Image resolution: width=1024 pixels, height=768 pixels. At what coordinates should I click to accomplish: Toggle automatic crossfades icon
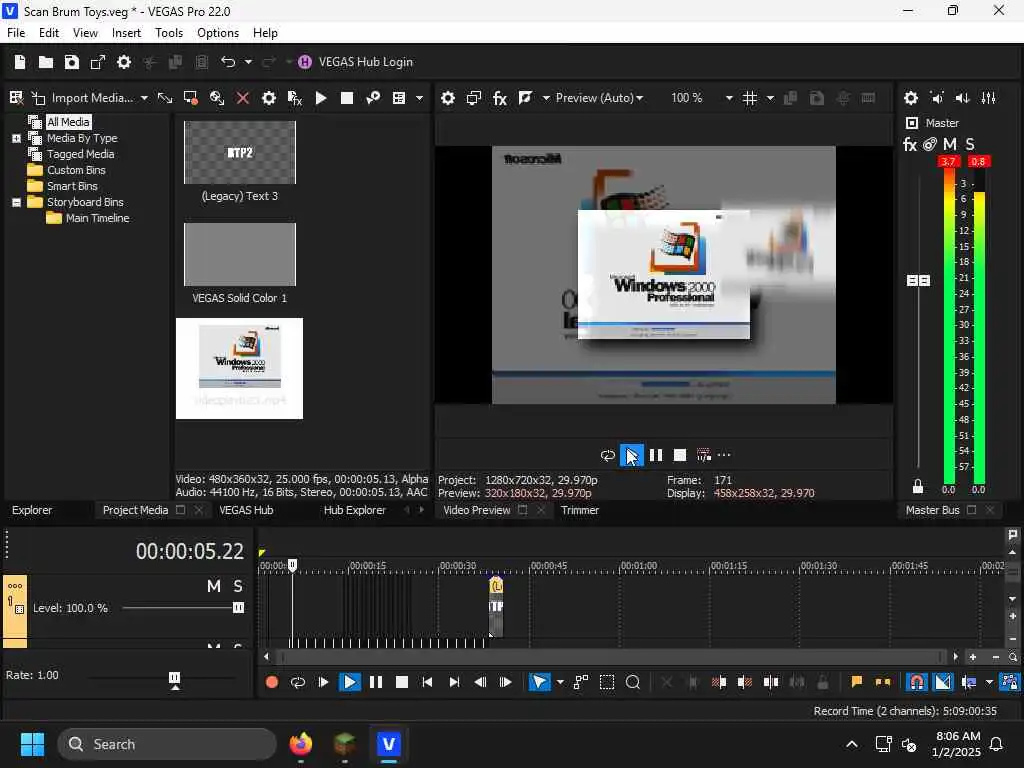943,682
